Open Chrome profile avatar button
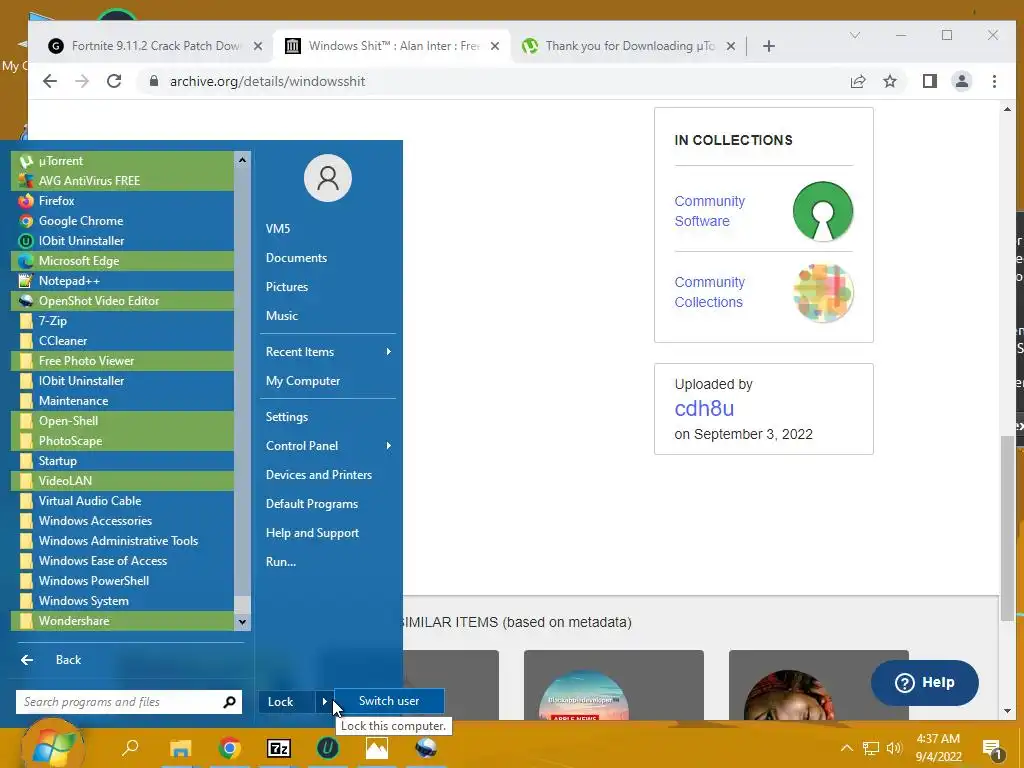The height and width of the screenshot is (768, 1024). pyautogui.click(x=962, y=81)
